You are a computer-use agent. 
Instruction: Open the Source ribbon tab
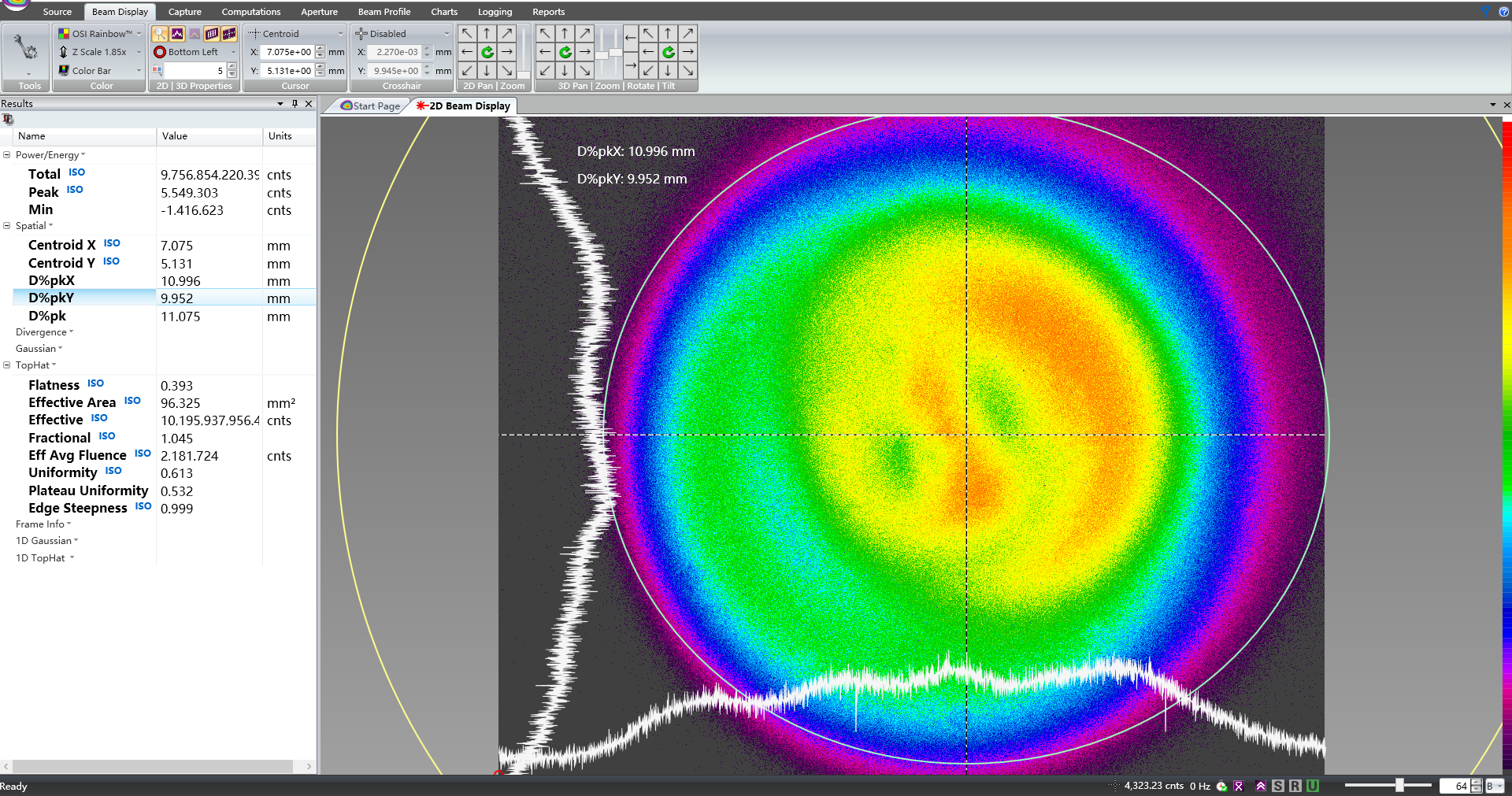pyautogui.click(x=57, y=12)
